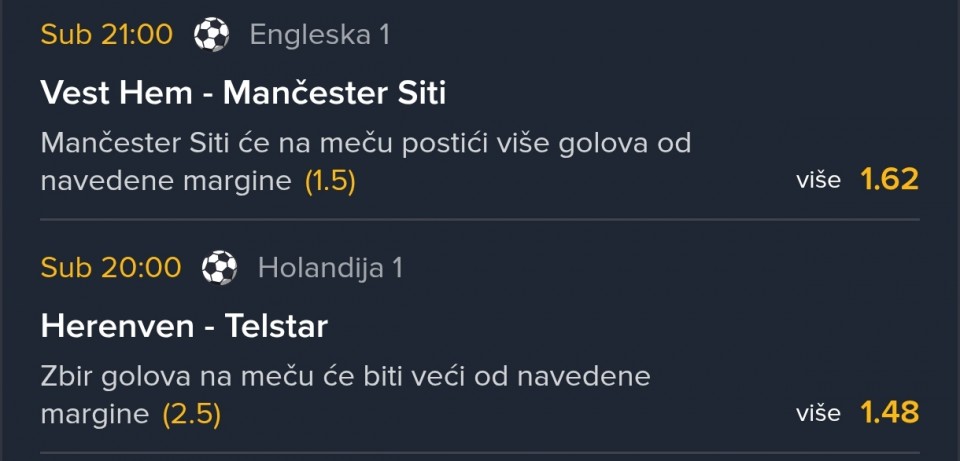The image size is (960, 461).
Task: Select the (1.5) goal margin value
Action: coord(330,182)
